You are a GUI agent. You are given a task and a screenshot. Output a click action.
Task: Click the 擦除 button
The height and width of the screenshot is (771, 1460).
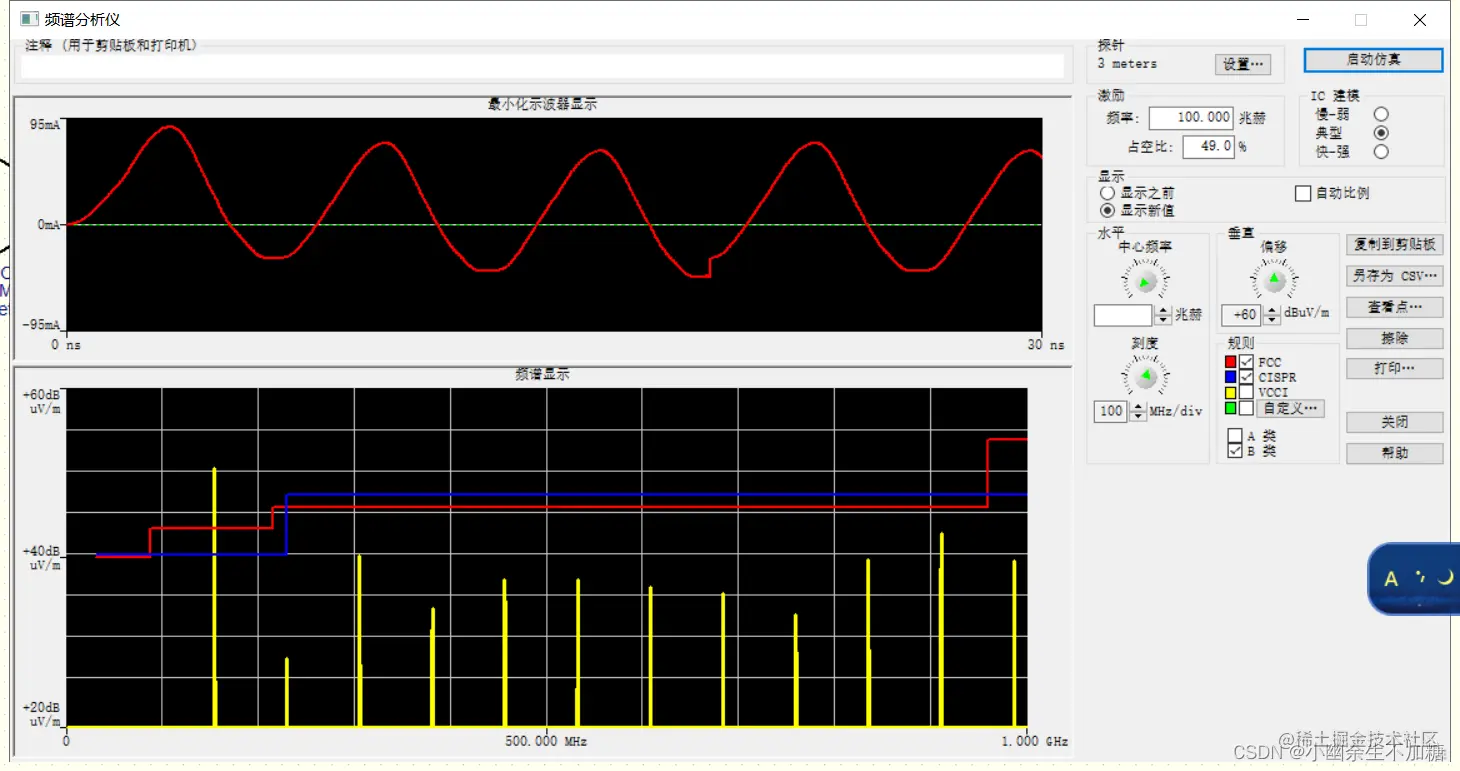[1394, 338]
